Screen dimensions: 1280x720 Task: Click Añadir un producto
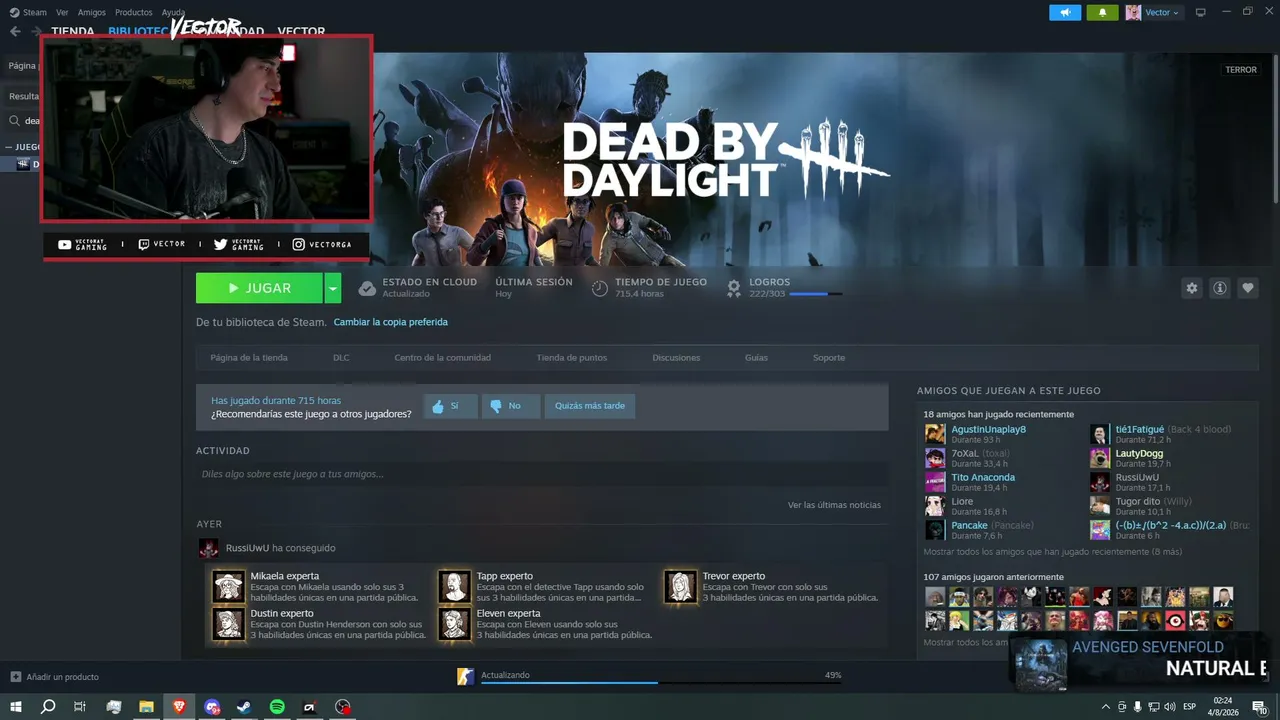click(54, 677)
